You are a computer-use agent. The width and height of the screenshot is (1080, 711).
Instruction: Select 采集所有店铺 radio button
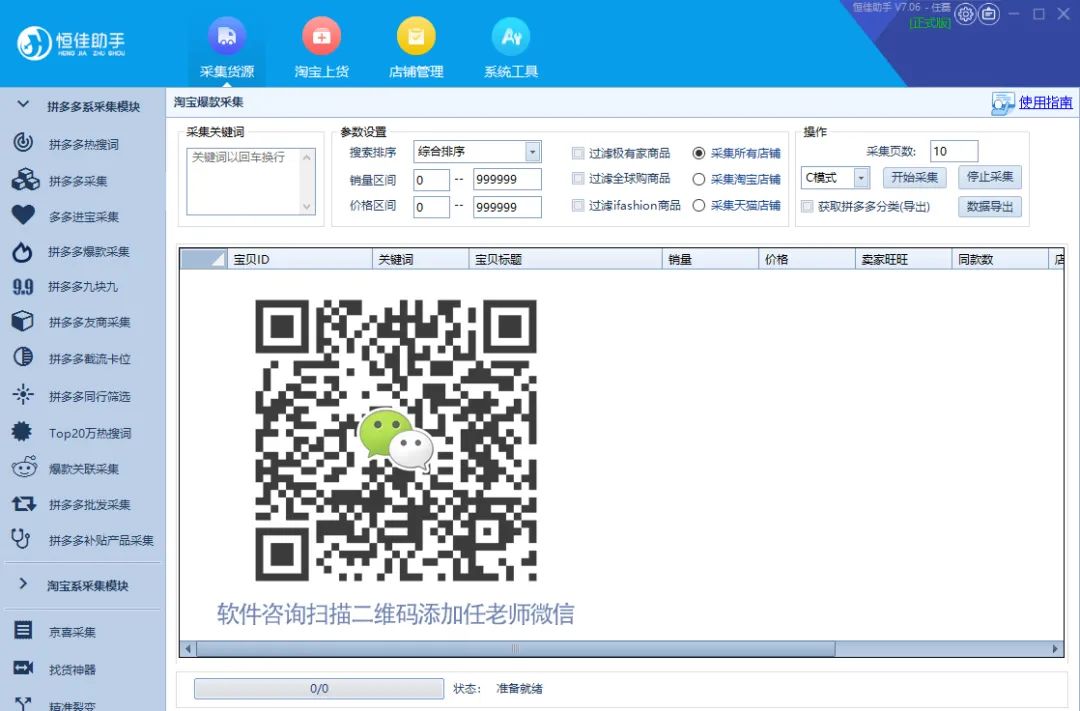(x=698, y=153)
